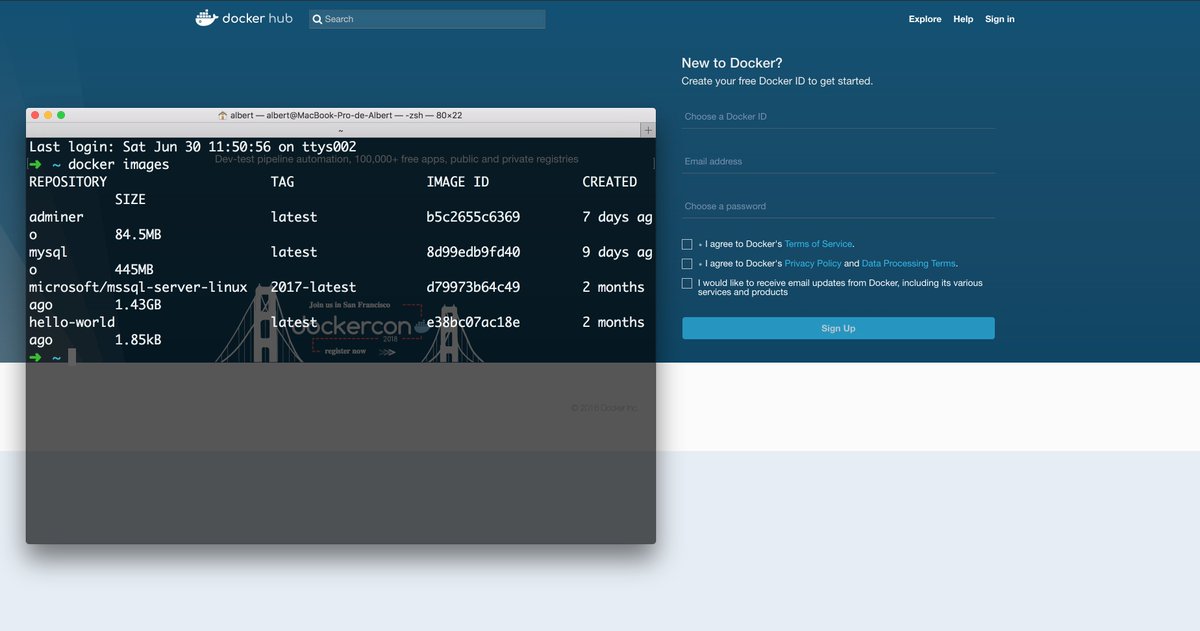Viewport: 1200px width, 631px height.
Task: Click 'microsoft/mssql-server-linux' repository name
Action: [138, 287]
